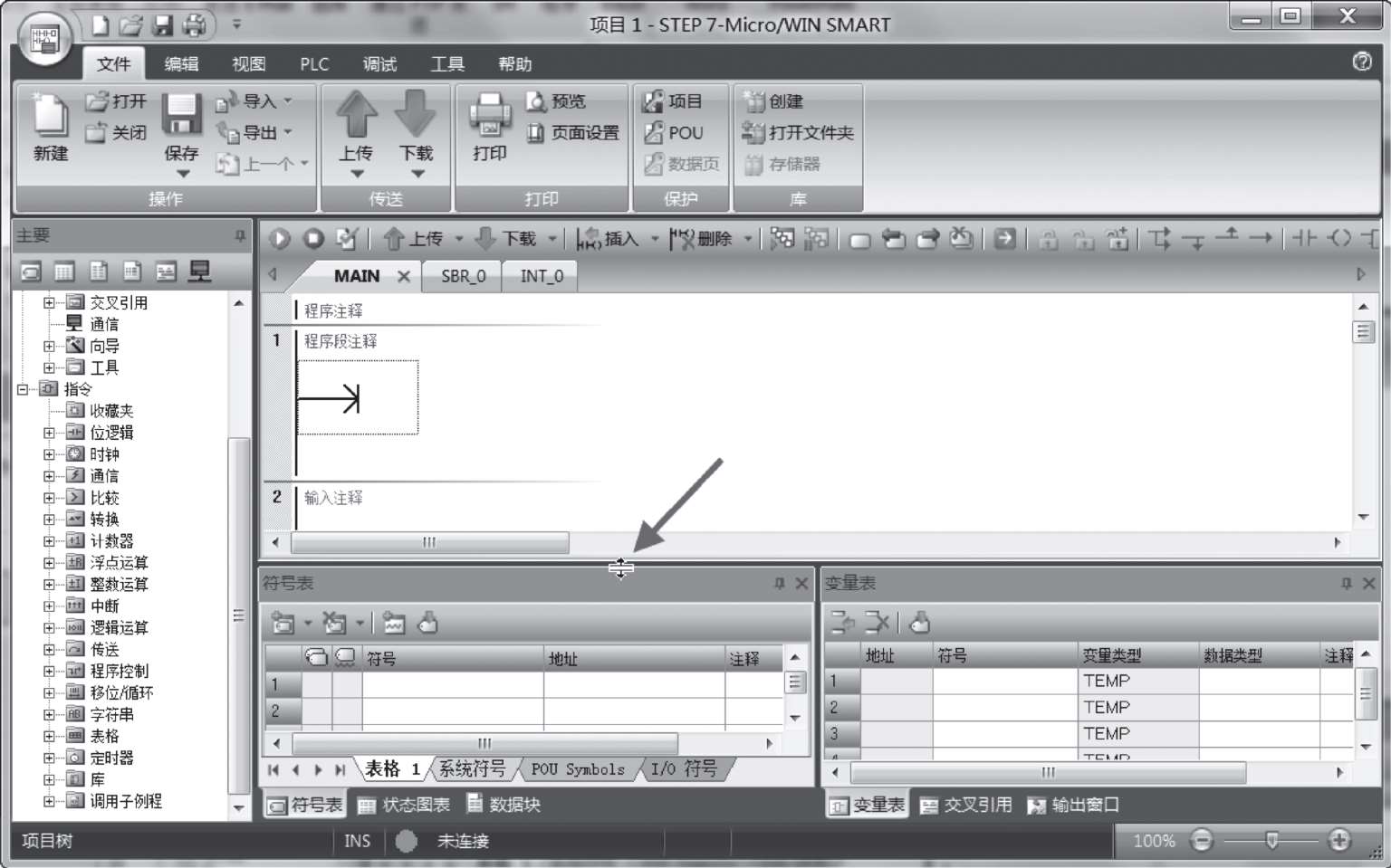Select 调用子例程 tree item
Viewport: 1391px width, 868px height.
point(126,802)
